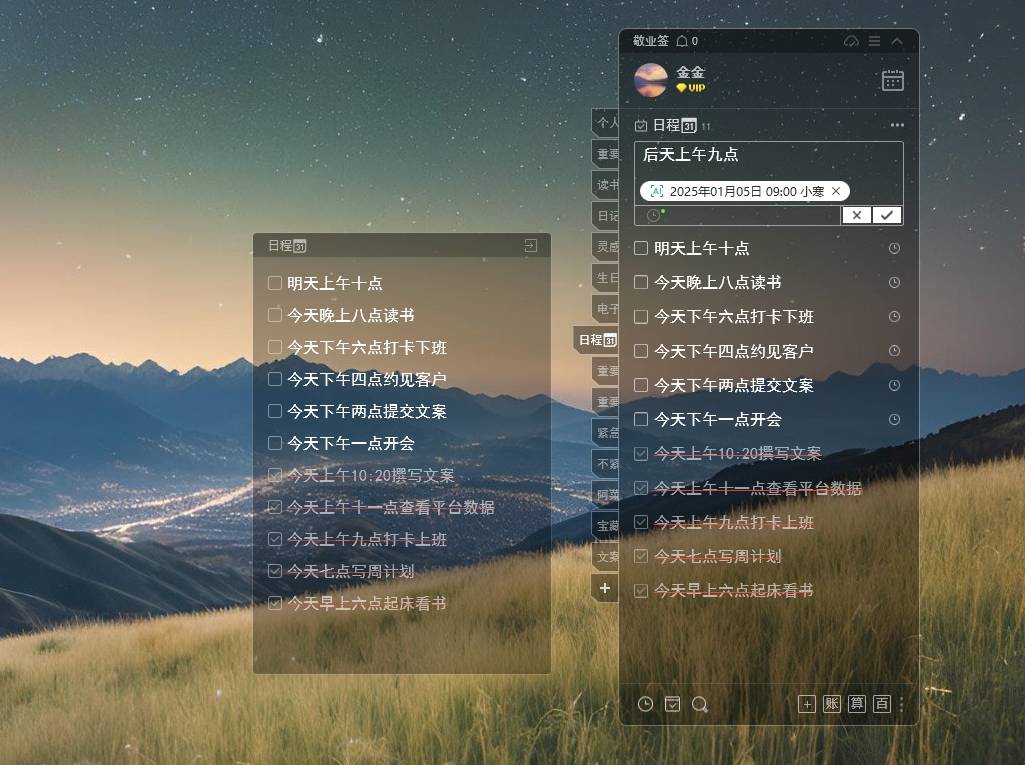
Task: Uncheck completed 今天七点写周计划 in right panel
Action: tap(641, 556)
